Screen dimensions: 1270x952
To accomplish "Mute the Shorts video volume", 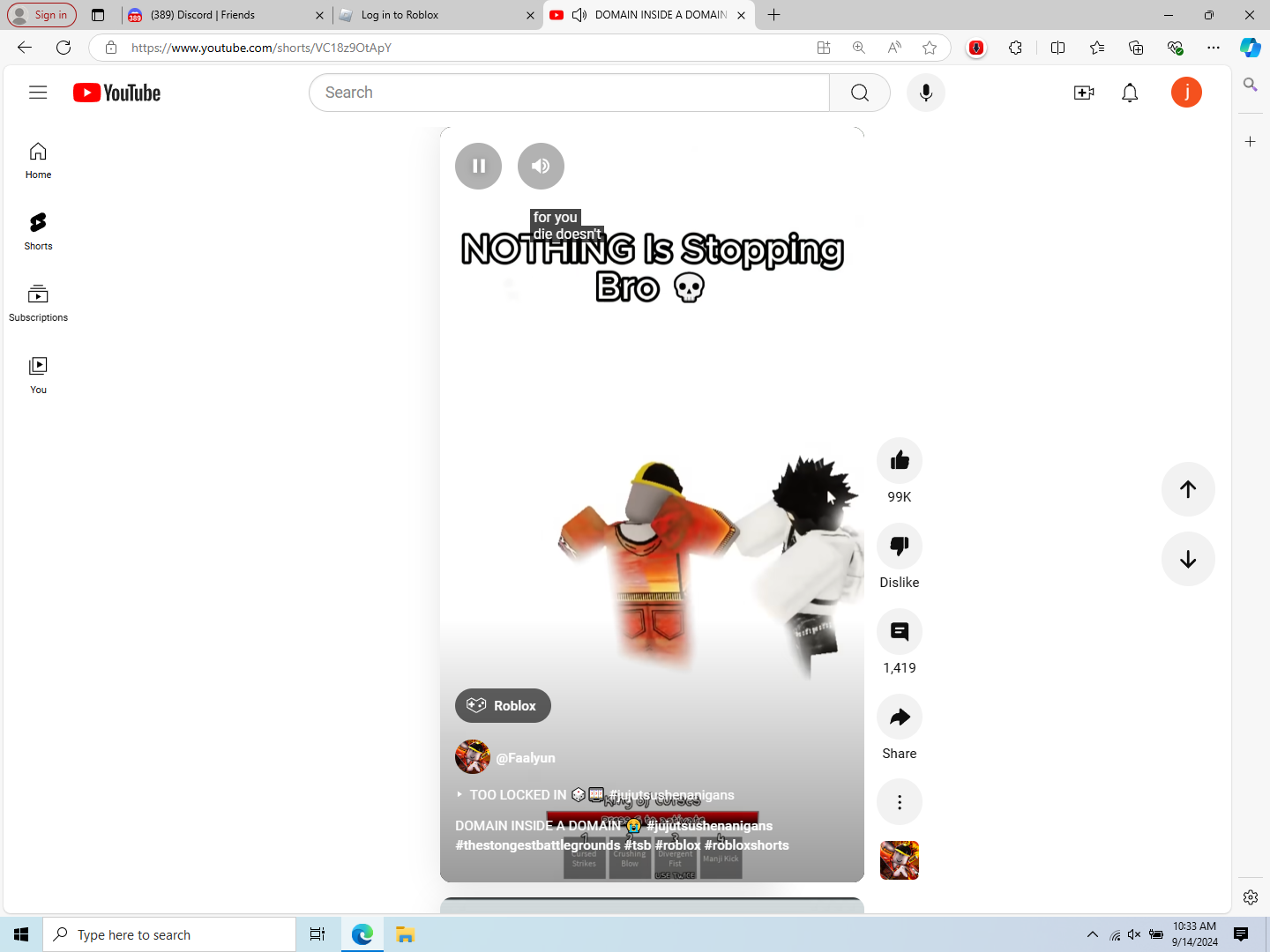I will click(541, 166).
